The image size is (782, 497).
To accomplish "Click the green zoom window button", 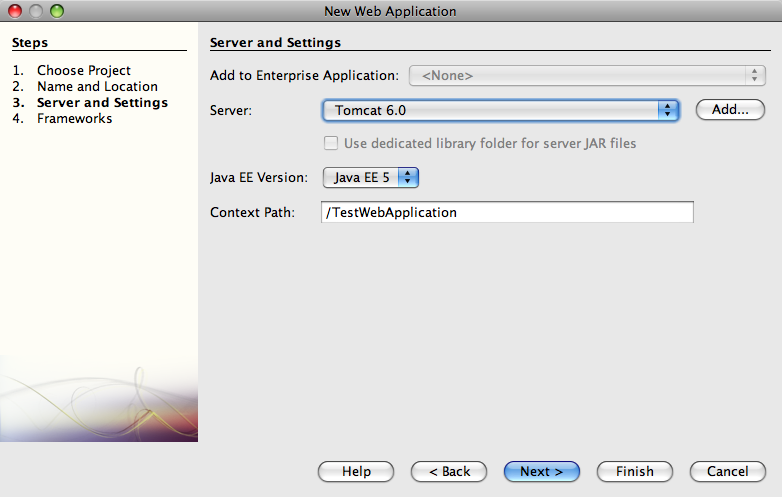I will point(57,11).
